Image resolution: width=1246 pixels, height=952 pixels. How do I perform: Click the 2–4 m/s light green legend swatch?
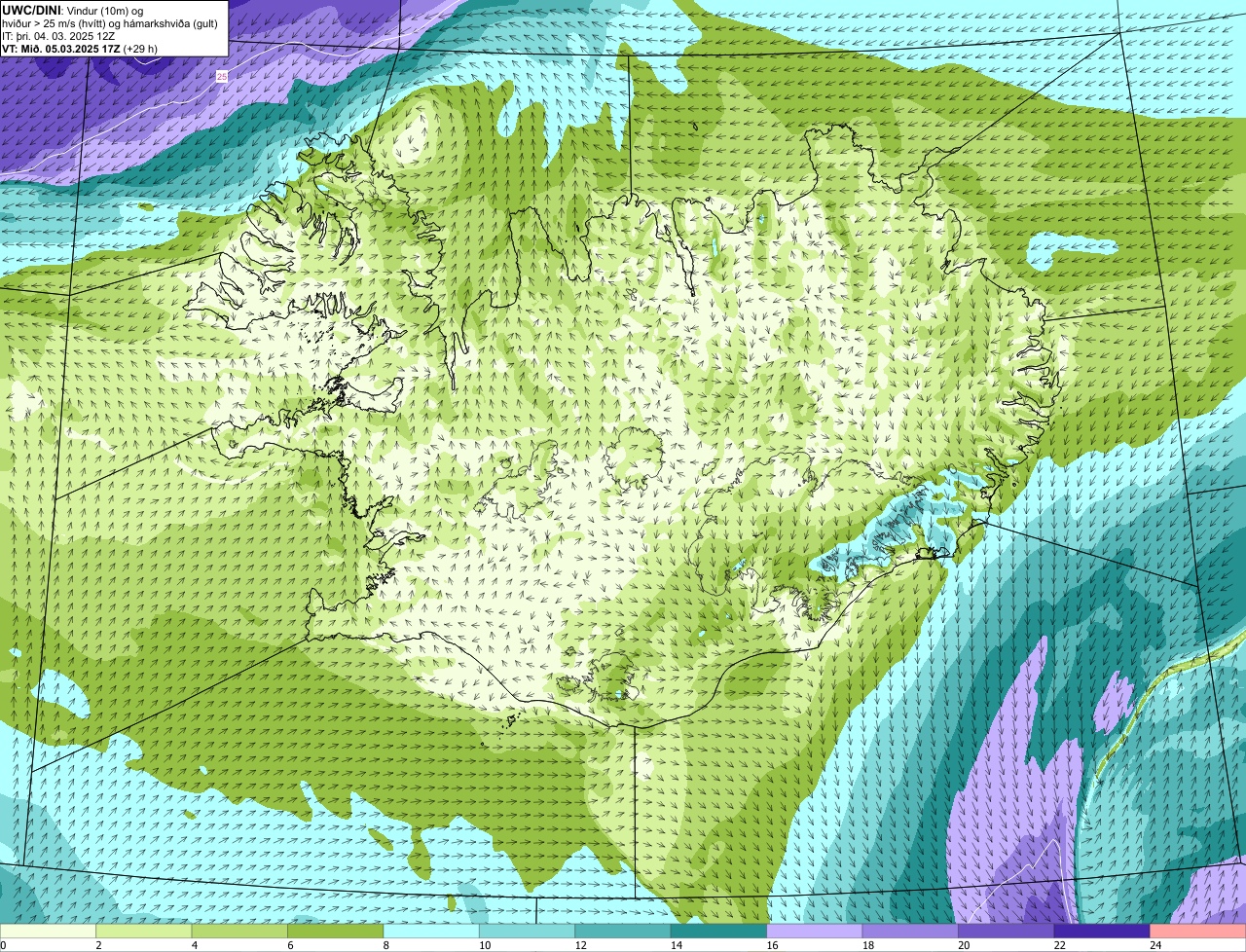(144, 932)
